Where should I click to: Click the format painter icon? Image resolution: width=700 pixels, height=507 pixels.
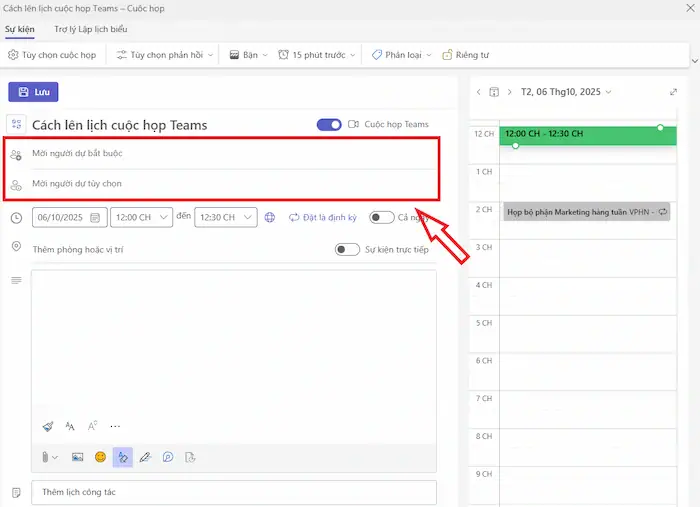pyautogui.click(x=47, y=426)
